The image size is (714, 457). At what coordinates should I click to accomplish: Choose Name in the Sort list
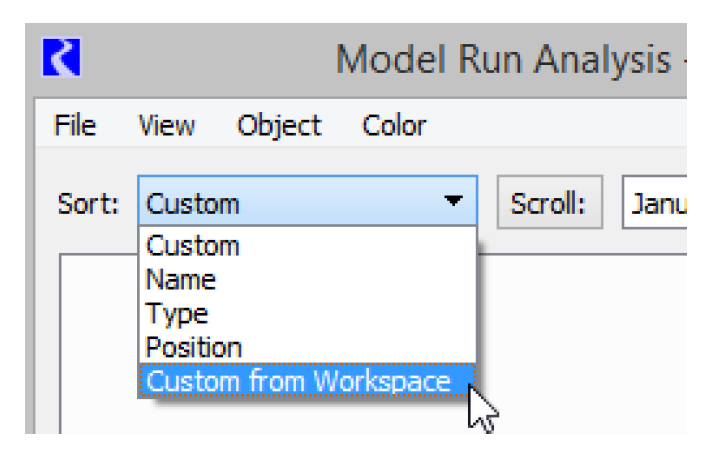pos(181,280)
